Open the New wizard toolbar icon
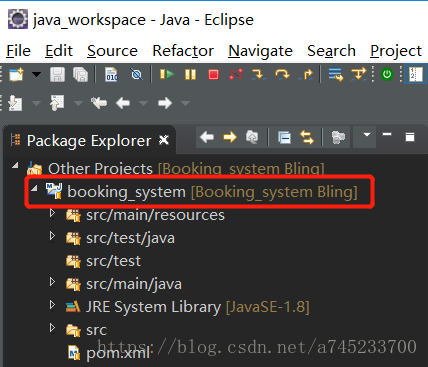 tap(16, 74)
